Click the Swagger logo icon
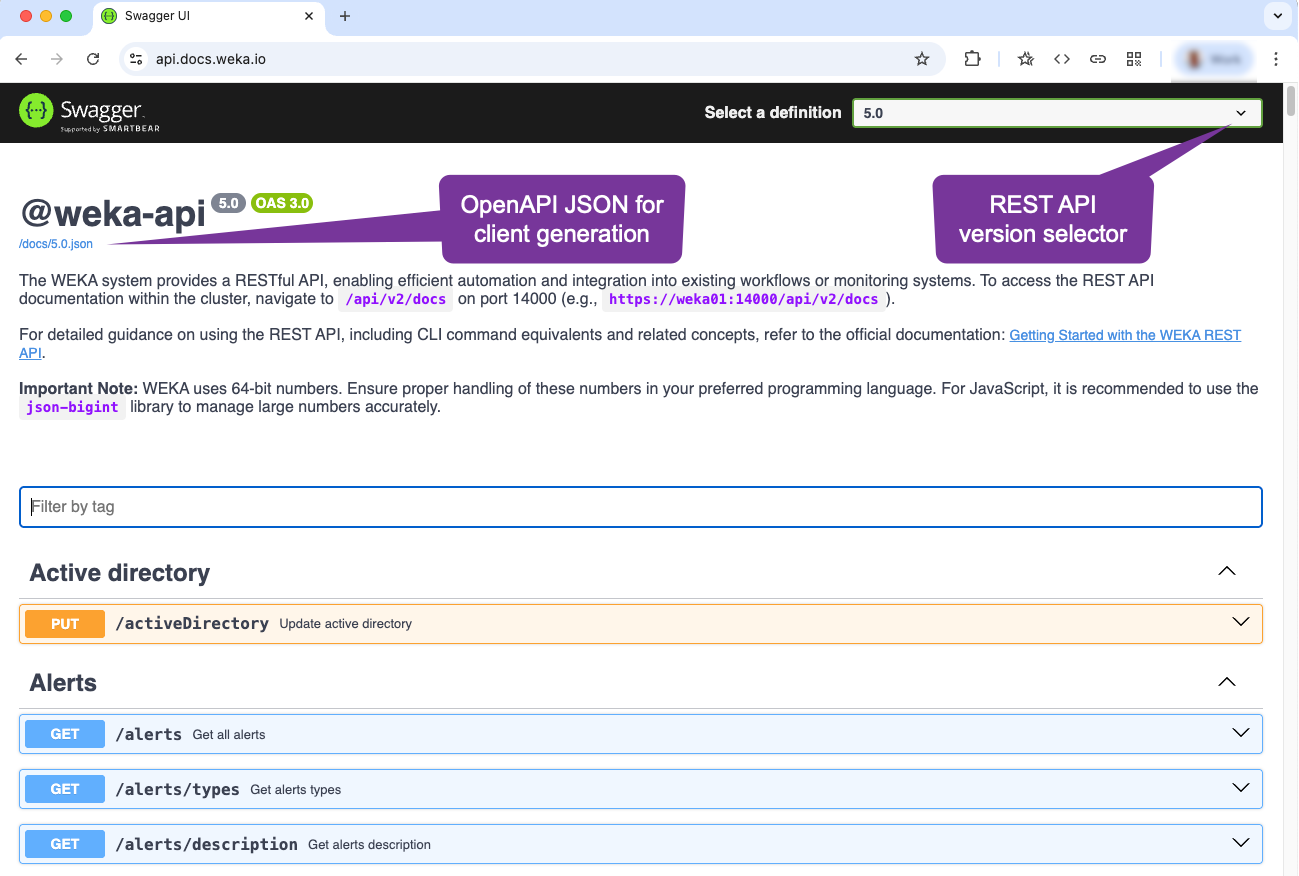 coord(37,112)
